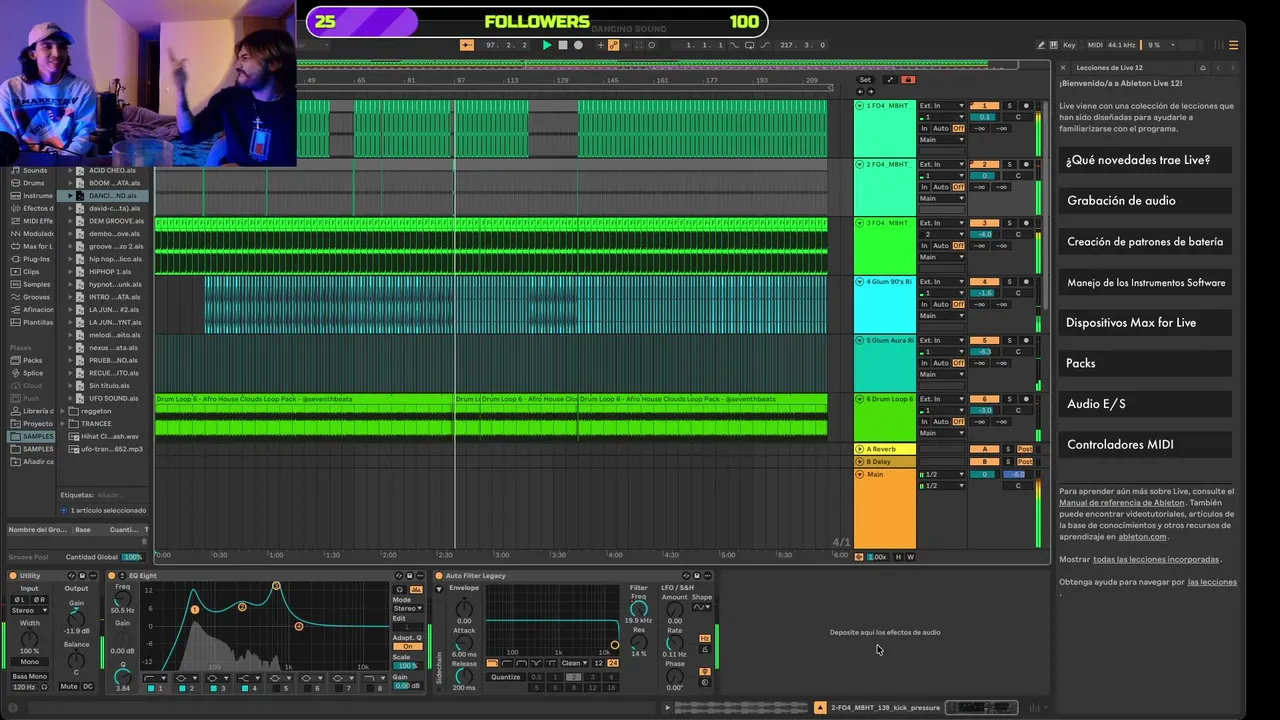Select Splice under Places in browser

pyautogui.click(x=33, y=373)
